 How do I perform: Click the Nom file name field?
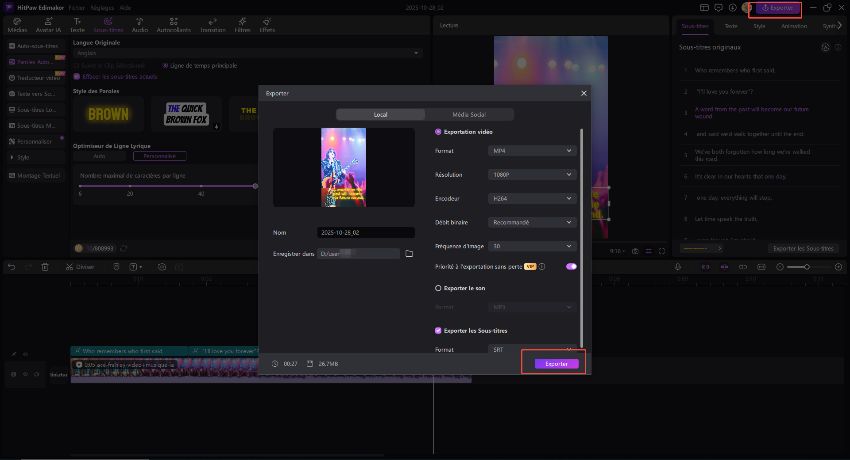click(365, 232)
